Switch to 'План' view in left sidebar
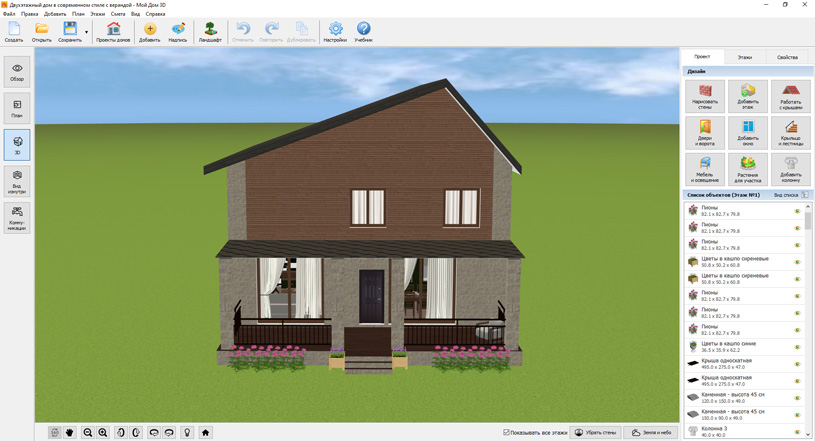 click(17, 108)
